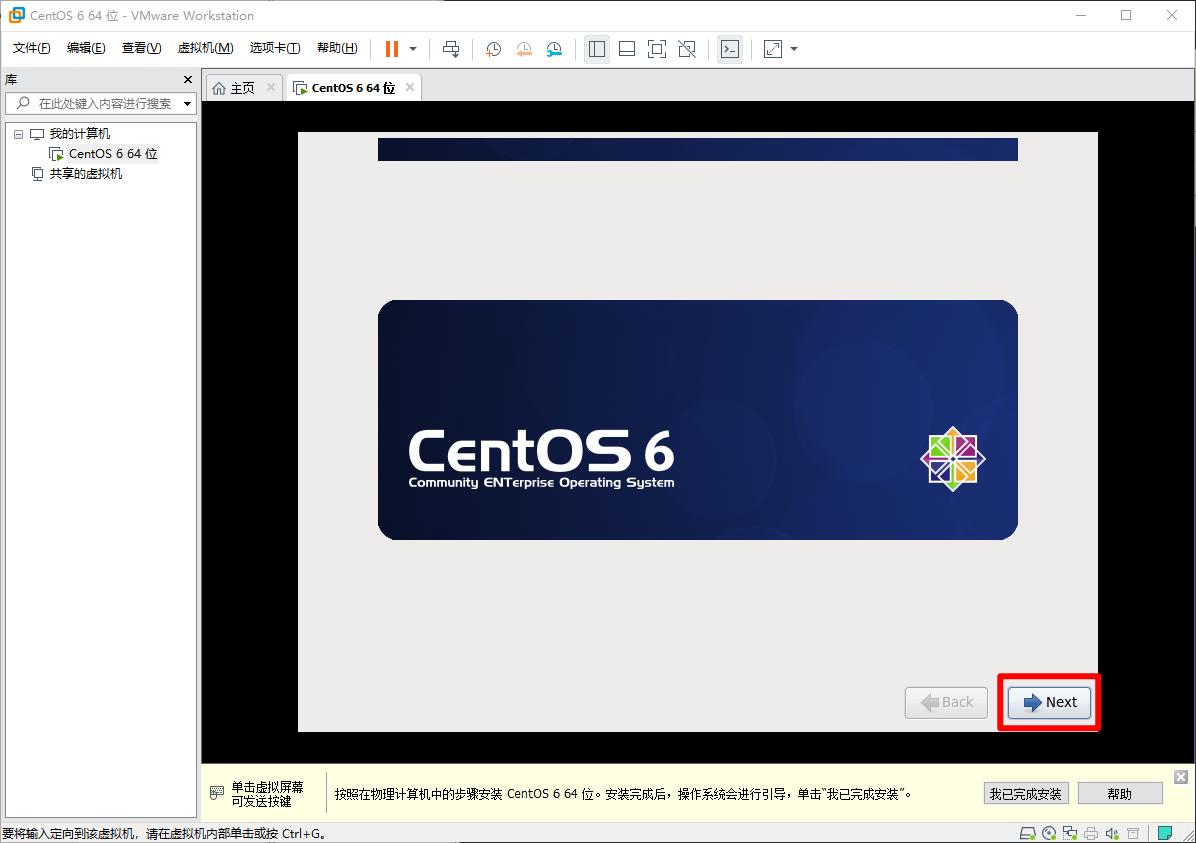Open the suspend button dropdown arrow
The width and height of the screenshot is (1196, 843).
coord(411,48)
